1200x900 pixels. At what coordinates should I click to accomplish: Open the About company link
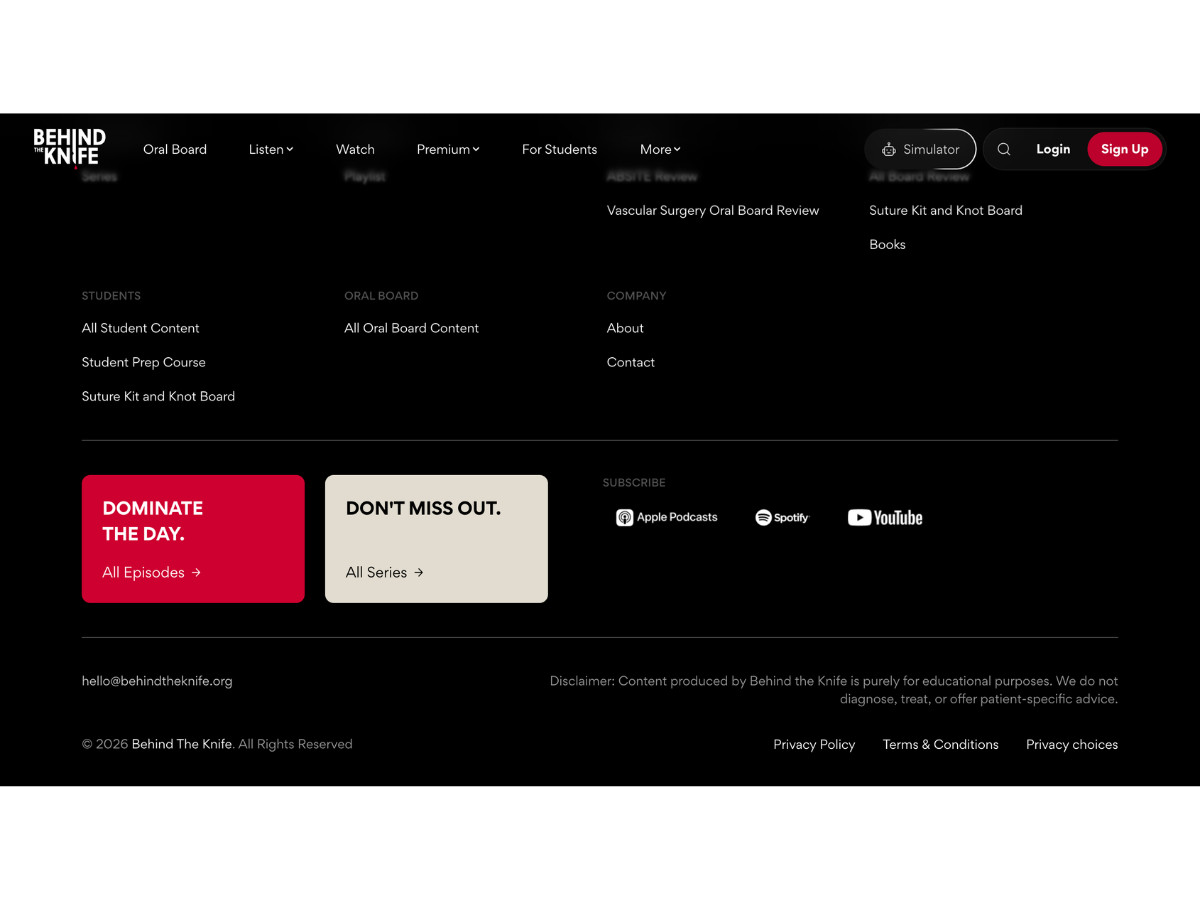(625, 328)
